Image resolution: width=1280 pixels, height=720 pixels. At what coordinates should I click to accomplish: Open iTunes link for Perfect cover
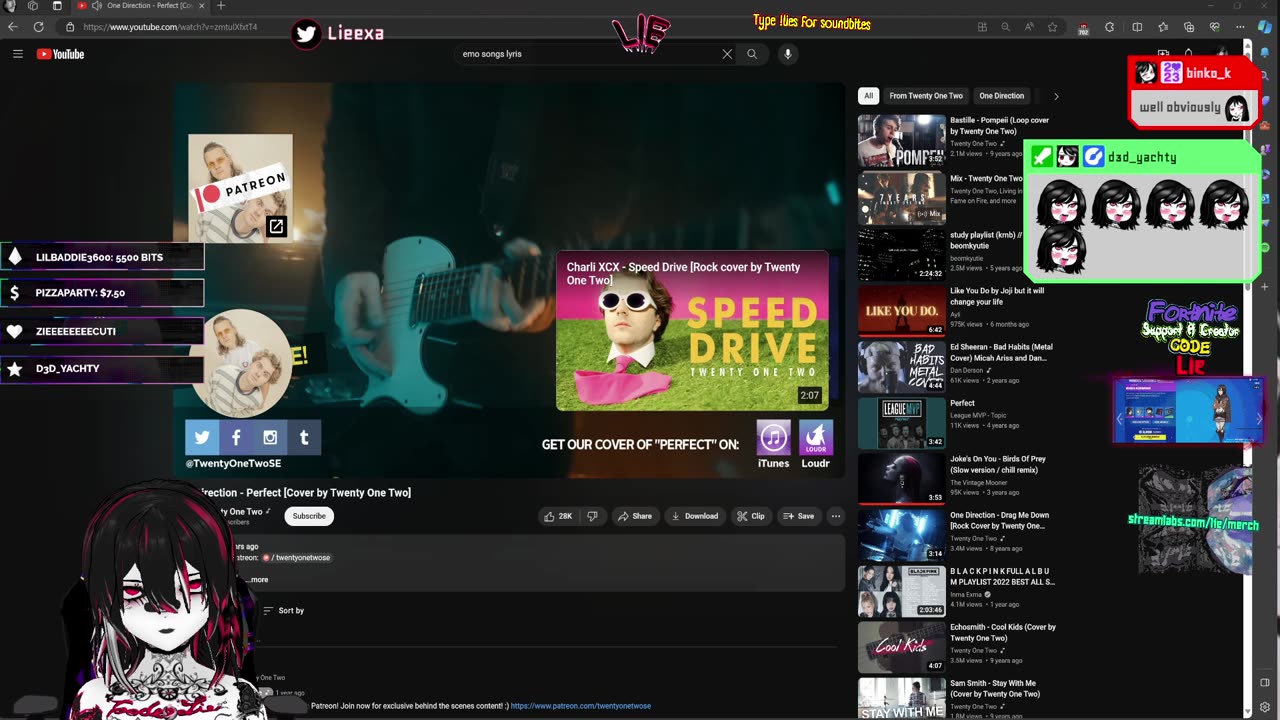[773, 444]
